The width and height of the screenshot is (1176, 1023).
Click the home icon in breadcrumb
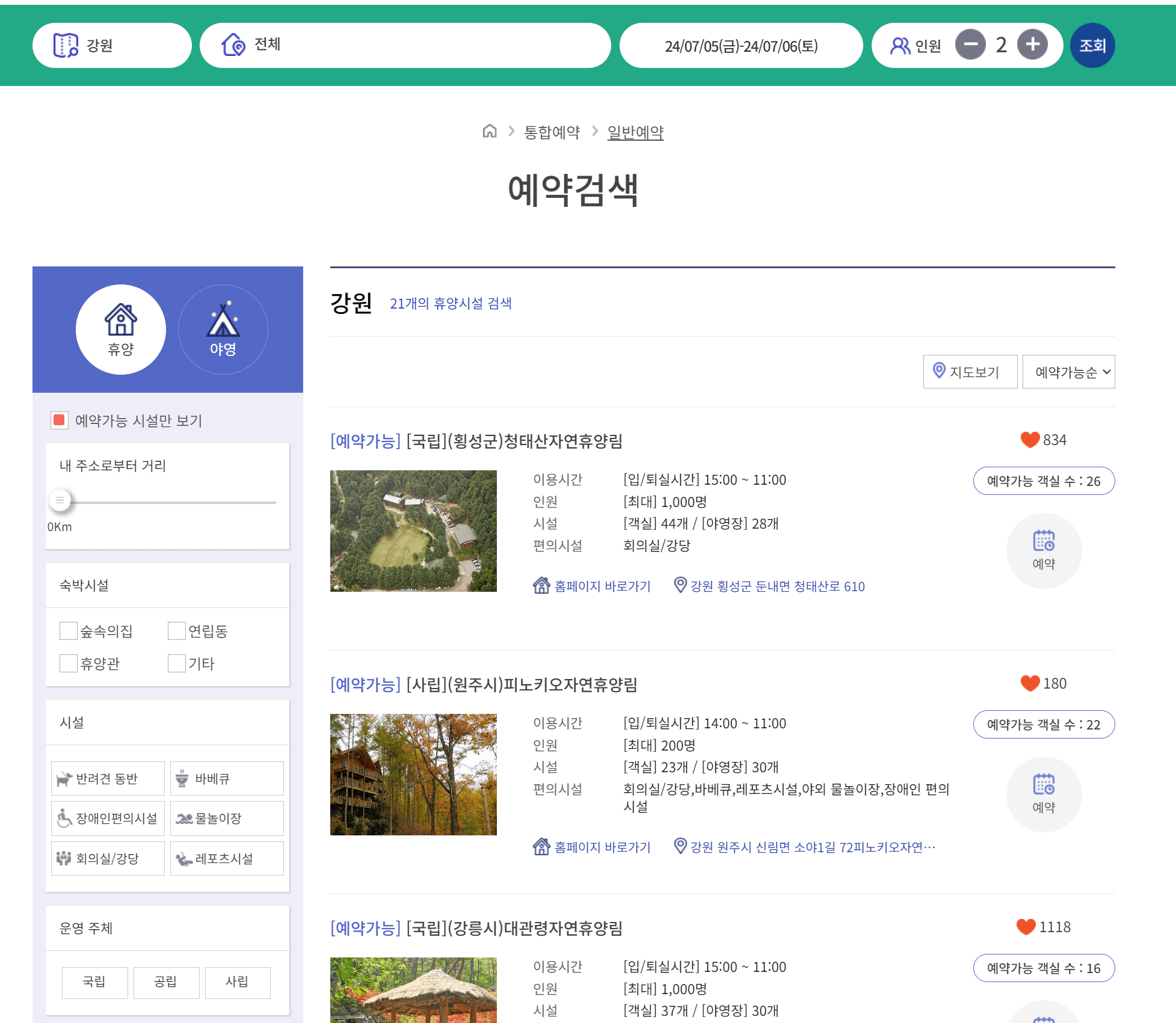pos(490,131)
